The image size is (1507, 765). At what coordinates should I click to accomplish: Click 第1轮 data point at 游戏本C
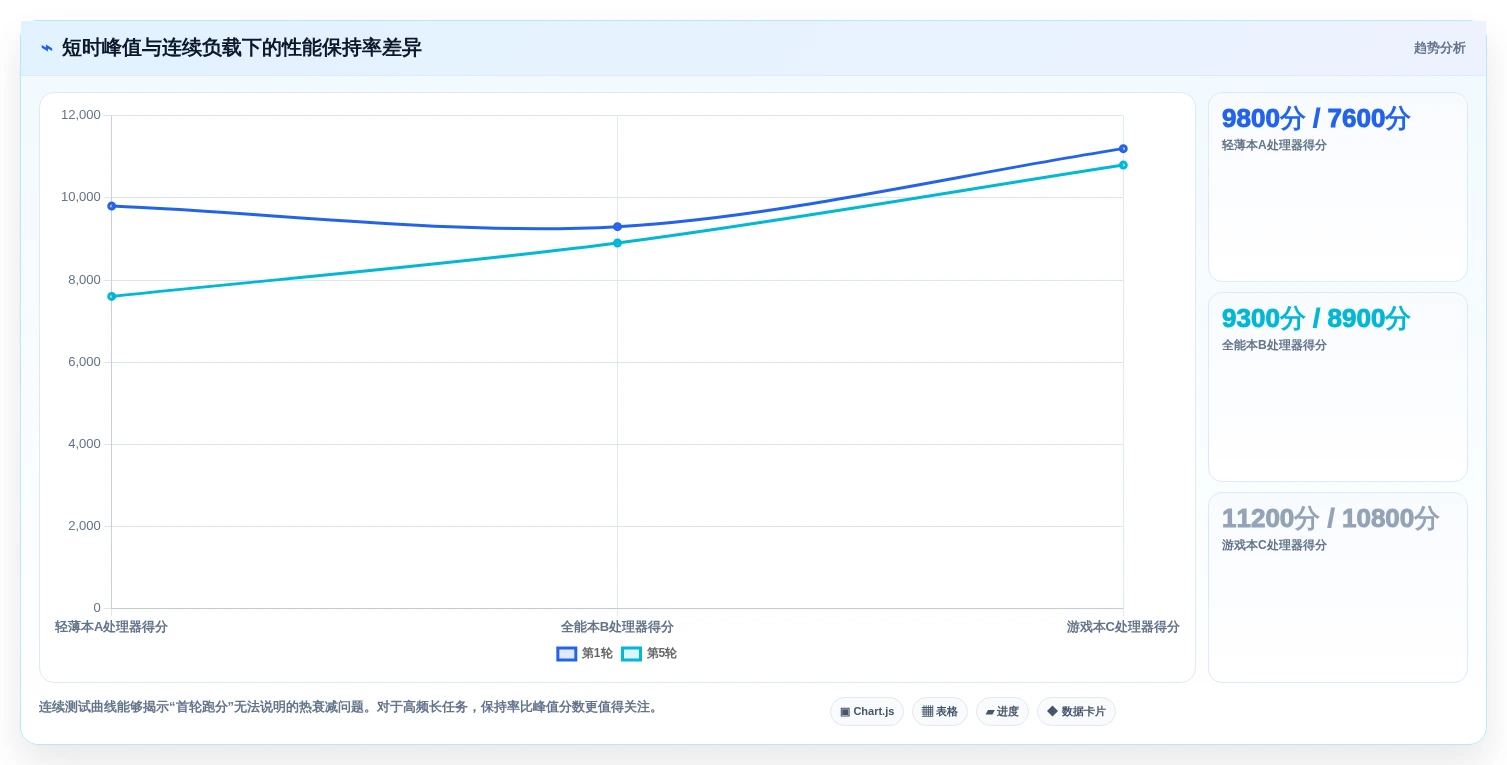click(1123, 149)
